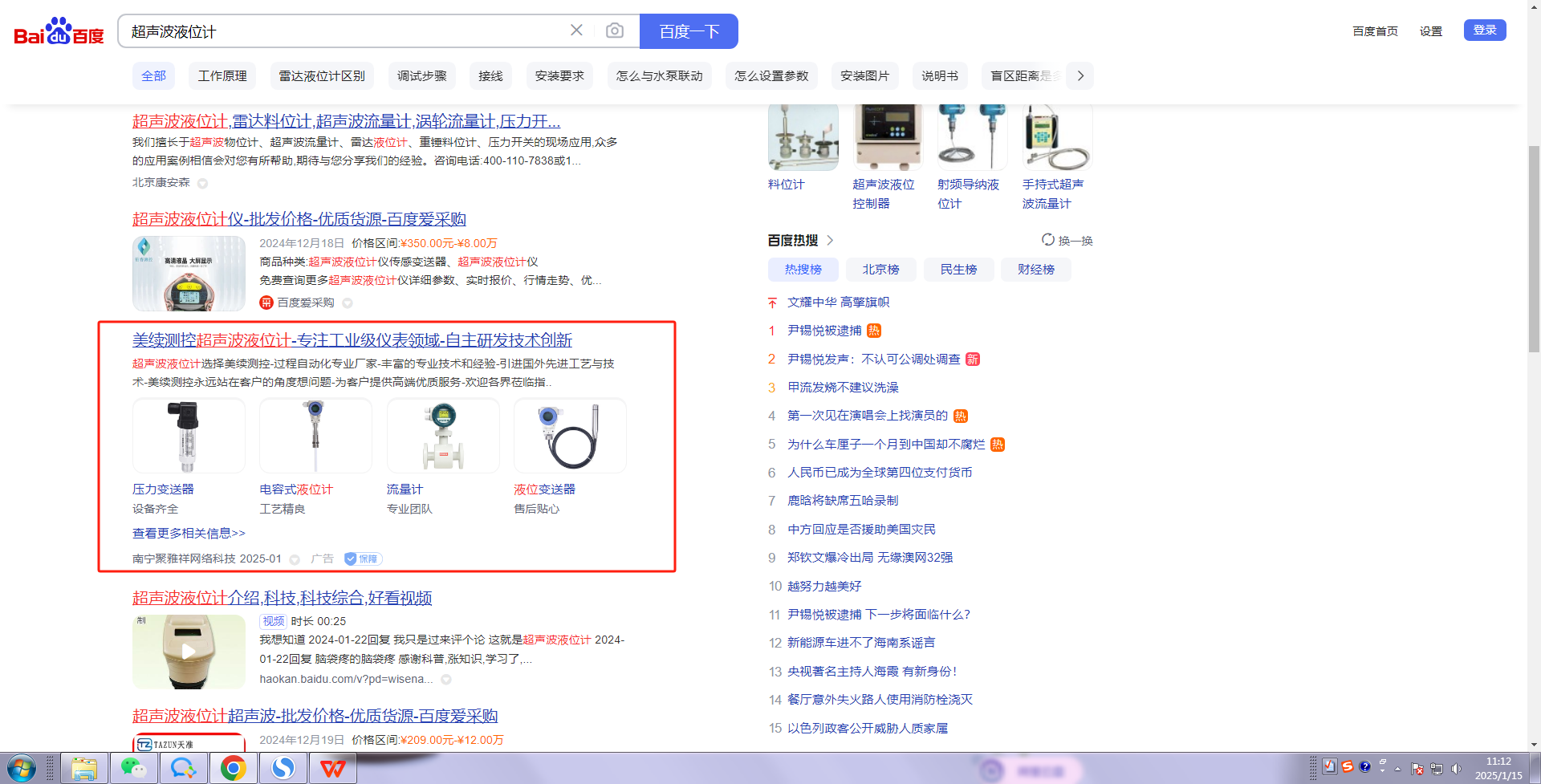Open the 接线 tab
Screen dimensions: 1541x784
tap(490, 75)
